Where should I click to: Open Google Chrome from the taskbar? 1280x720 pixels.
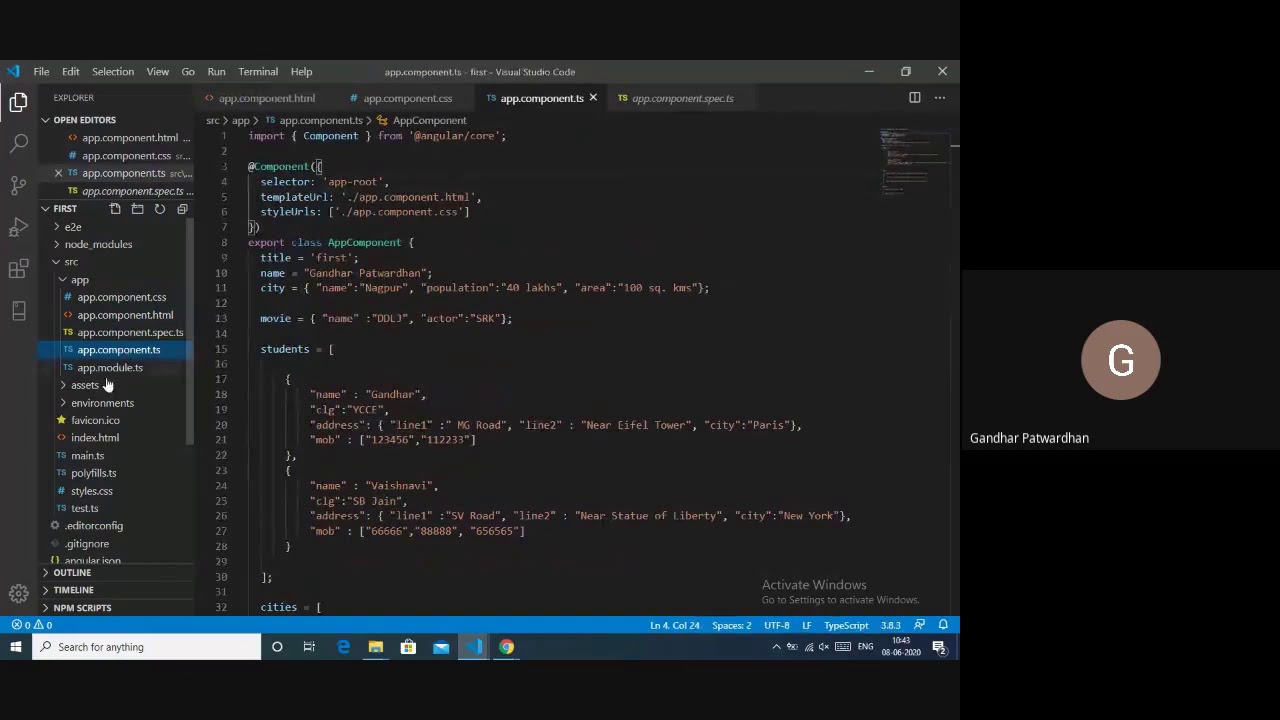(x=506, y=647)
